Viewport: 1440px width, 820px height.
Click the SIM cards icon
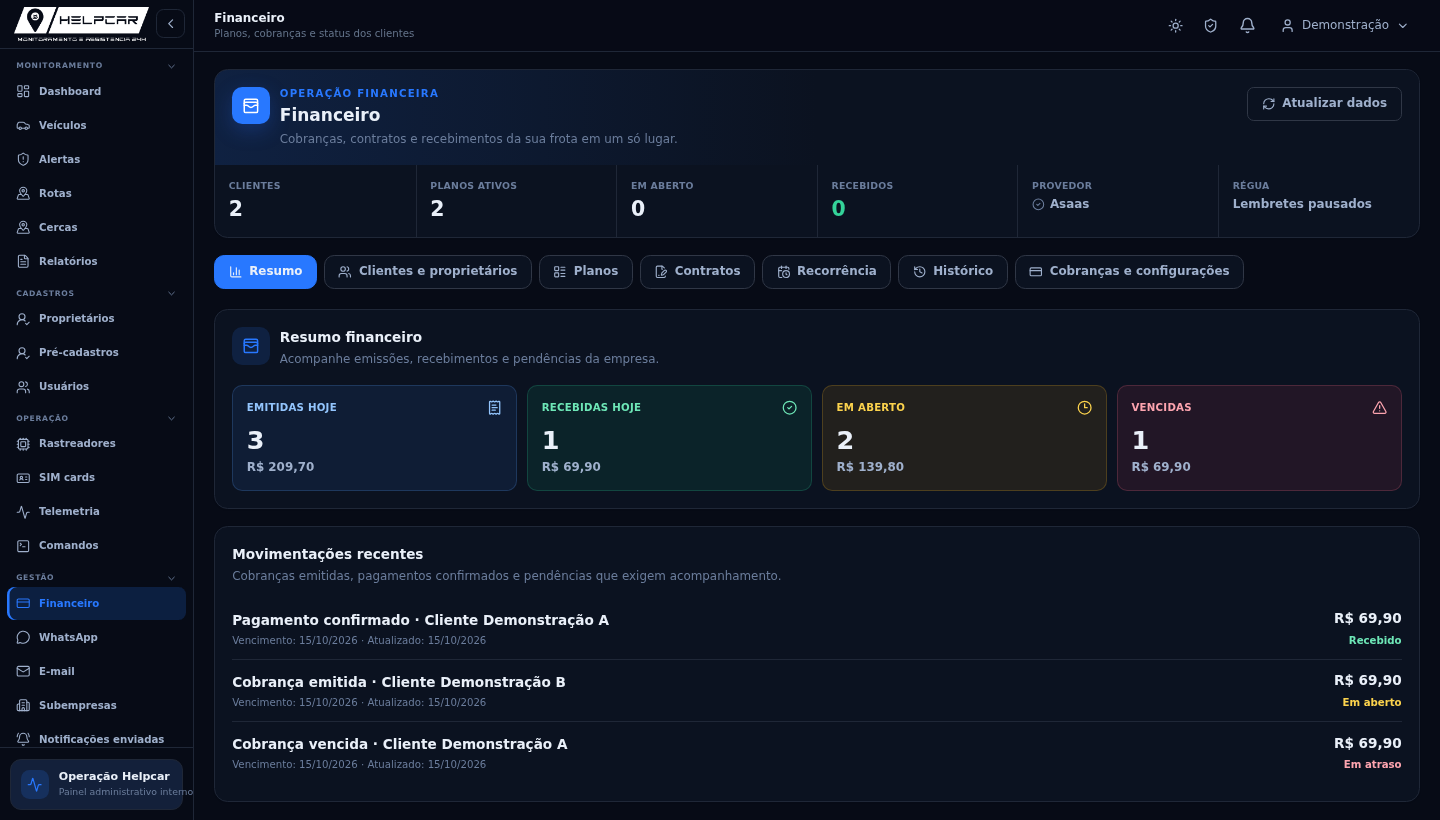(x=23, y=477)
